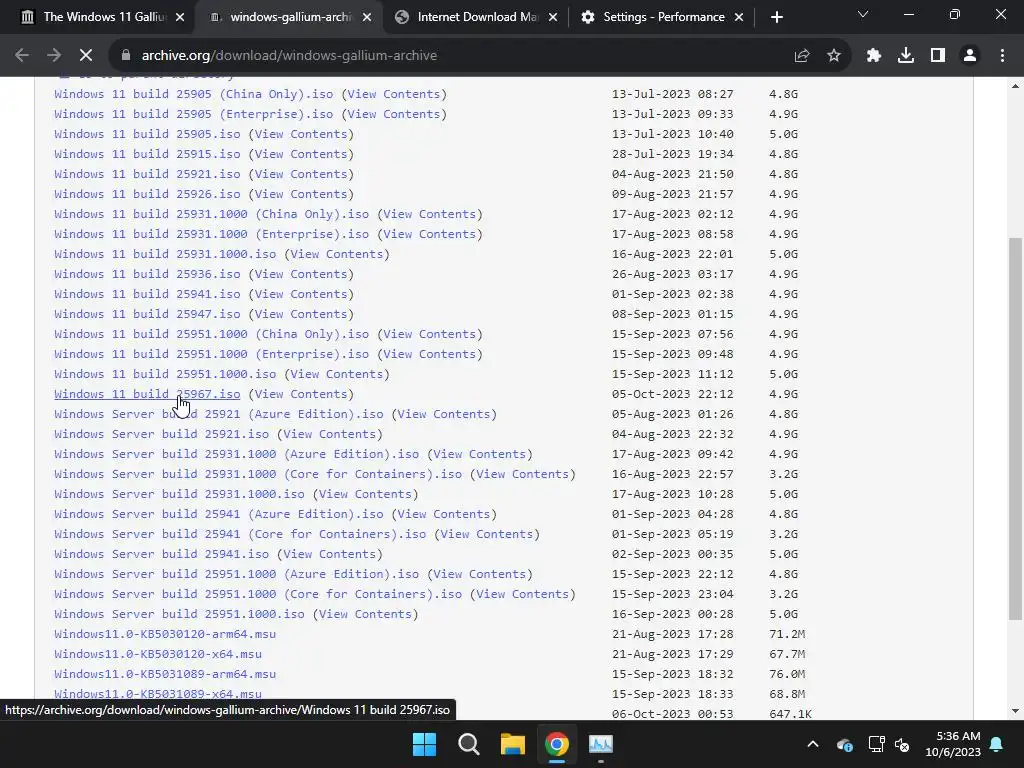
Task: Switch to Settings - Performance tab
Action: point(664,17)
